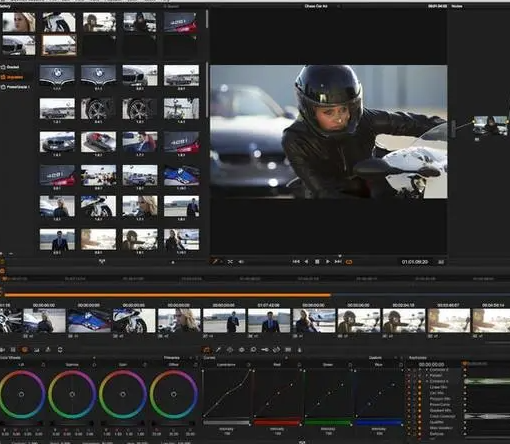This screenshot has width=510, height=444.
Task: Click the Green intensity slider bar
Action: [x=328, y=423]
